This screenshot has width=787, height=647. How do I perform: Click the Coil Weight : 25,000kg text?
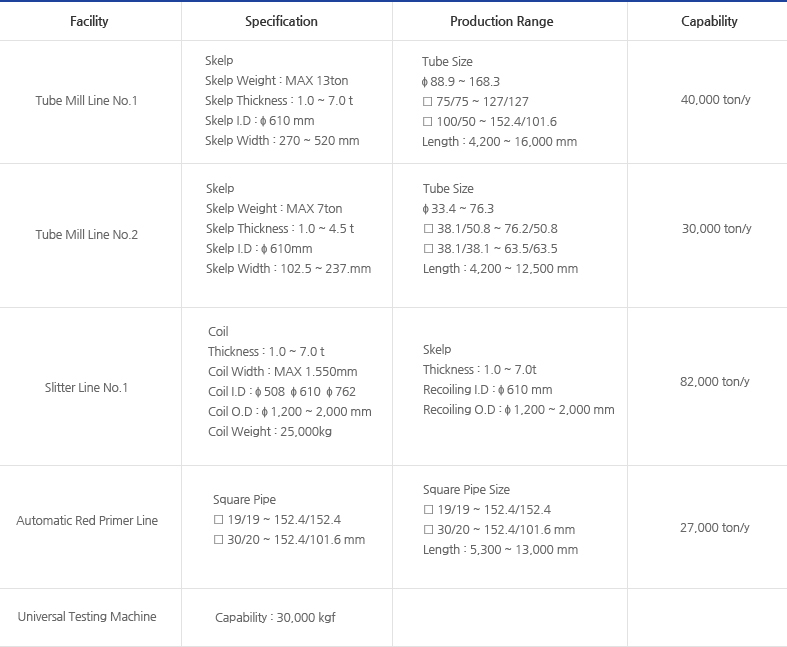pos(270,432)
